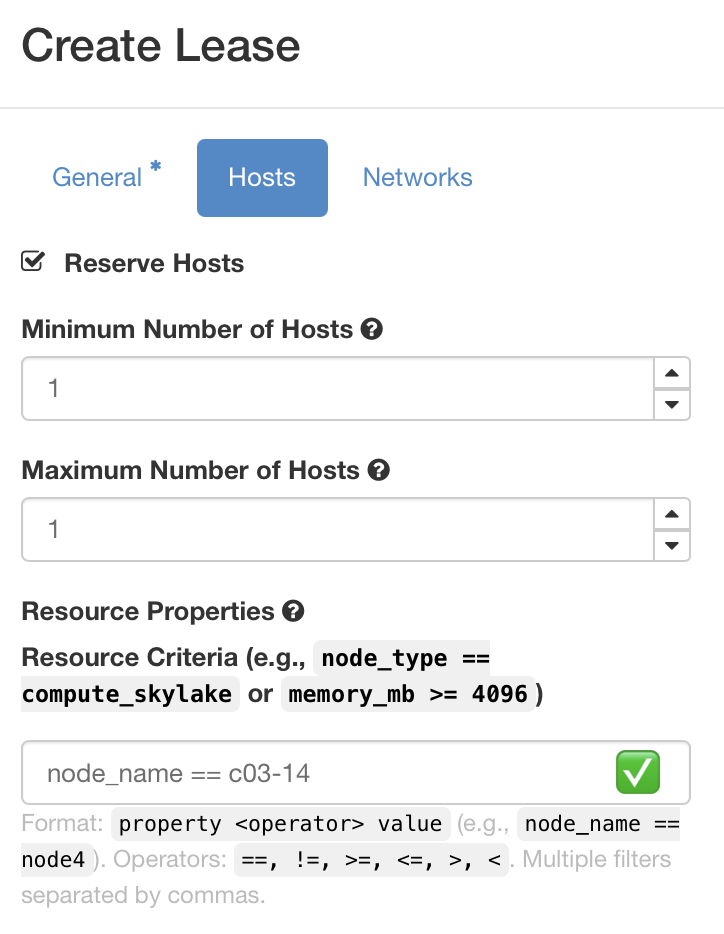Viewport: 724px width, 934px height.
Task: Decrement the Minimum Number of Hosts value
Action: pos(672,404)
